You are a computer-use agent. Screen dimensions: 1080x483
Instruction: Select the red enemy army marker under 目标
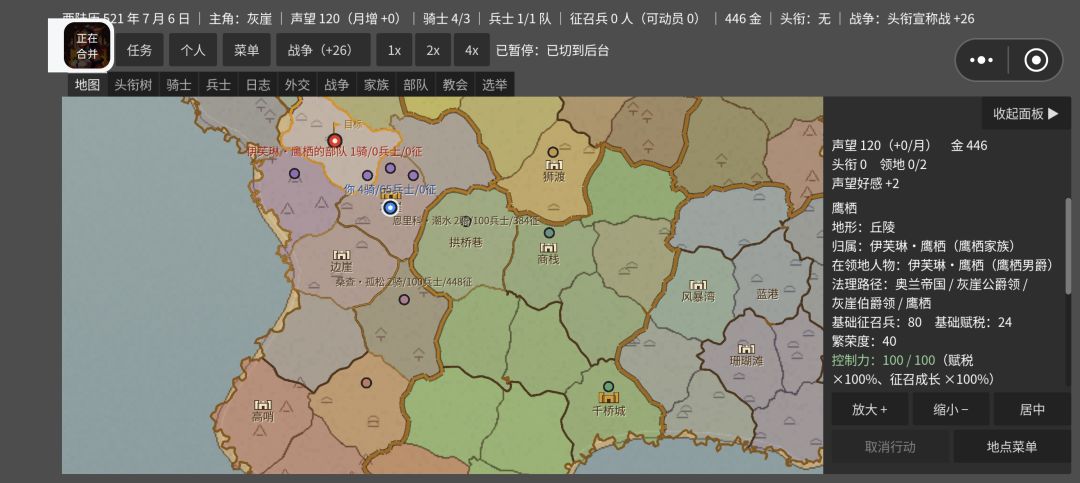[x=335, y=141]
